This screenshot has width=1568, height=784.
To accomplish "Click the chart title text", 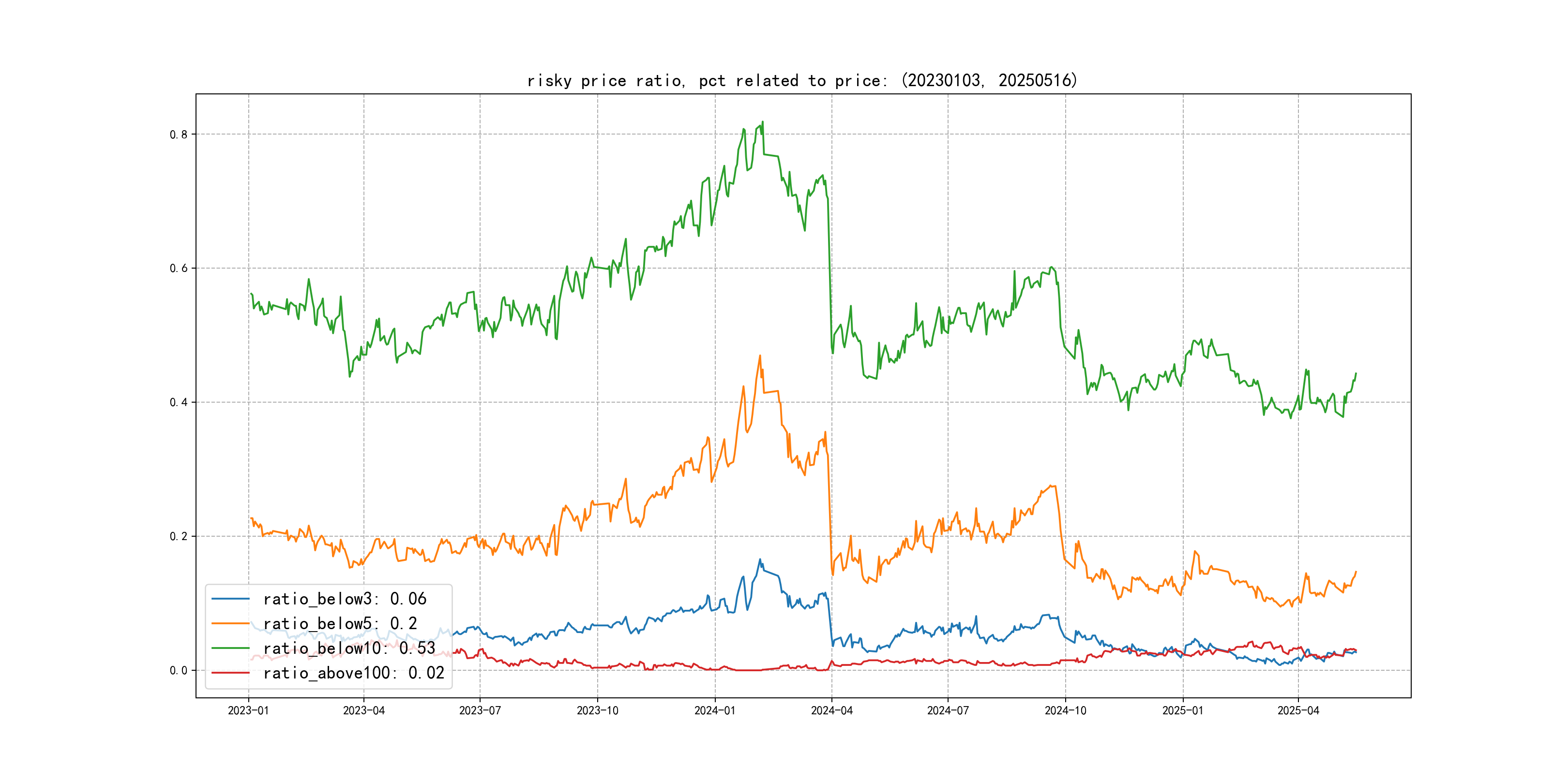I will coord(801,80).
